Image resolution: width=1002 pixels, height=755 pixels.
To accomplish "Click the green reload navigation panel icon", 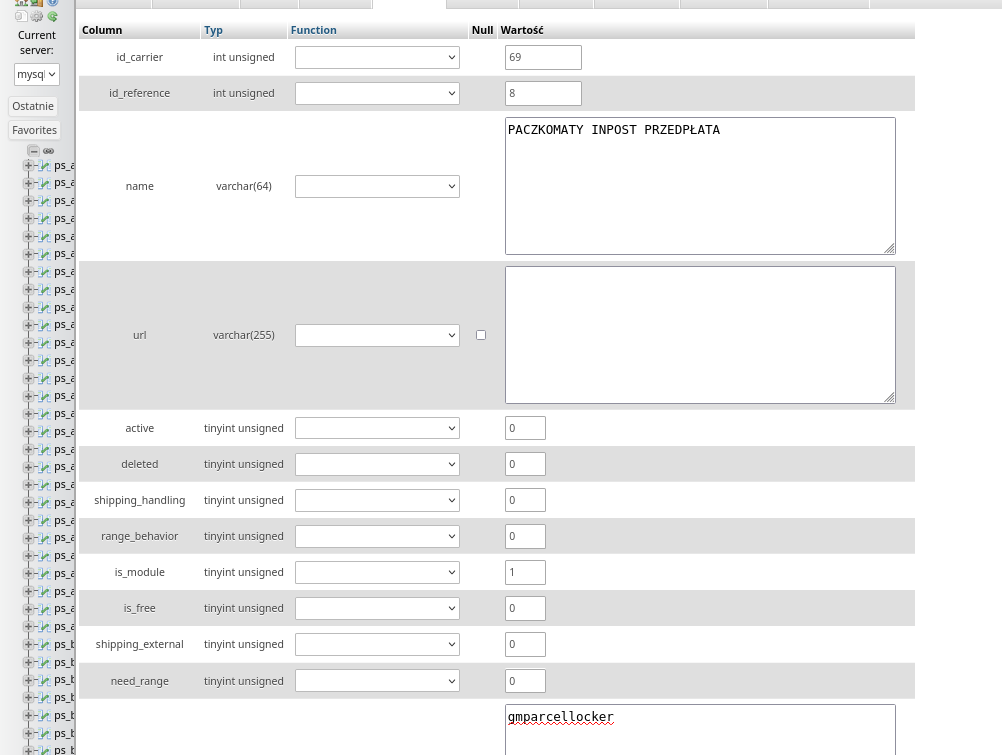I will (52, 17).
